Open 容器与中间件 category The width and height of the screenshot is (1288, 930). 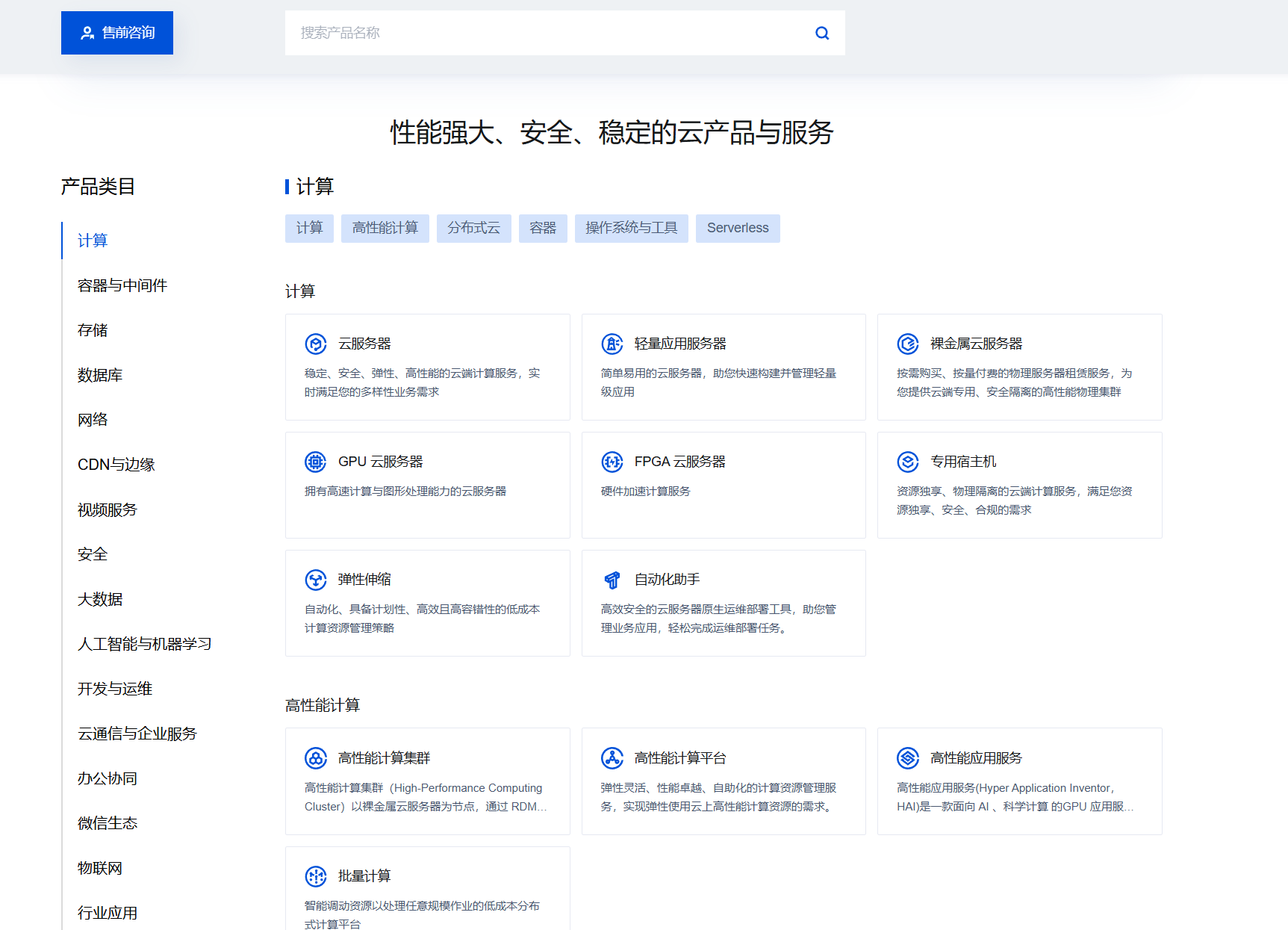122,285
